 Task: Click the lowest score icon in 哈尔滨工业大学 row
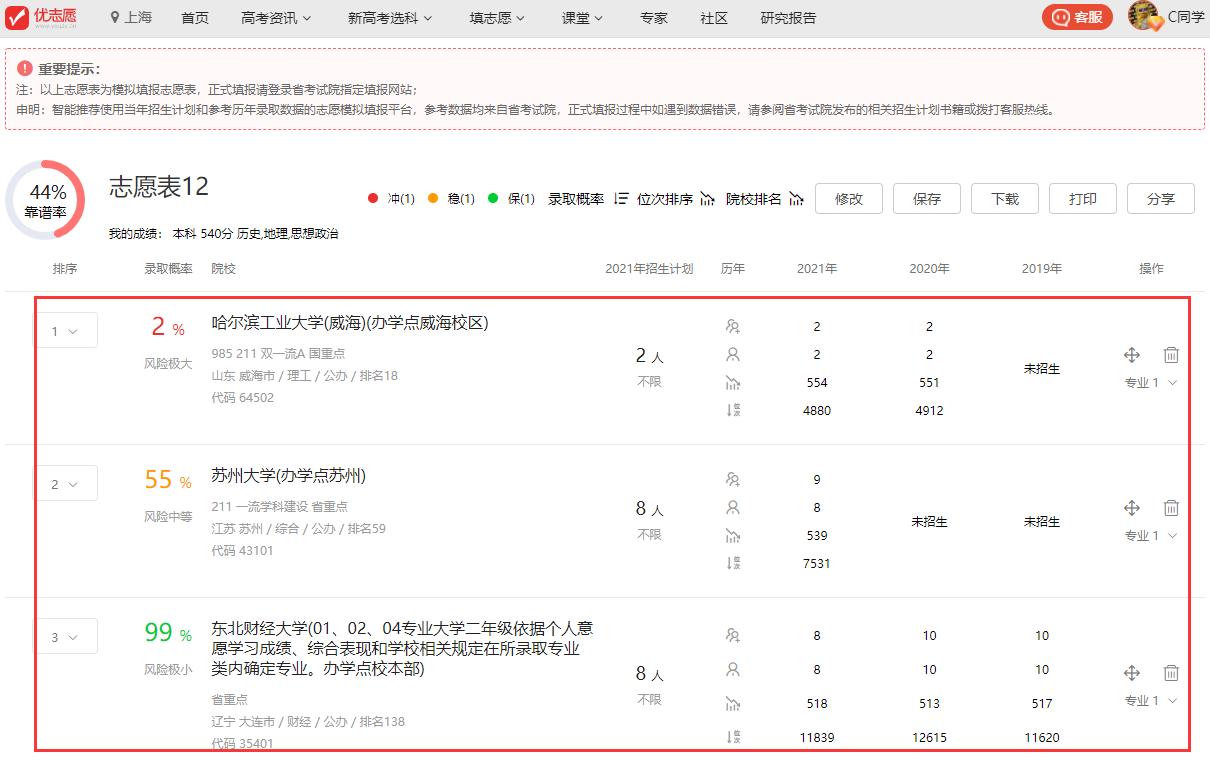pos(733,382)
